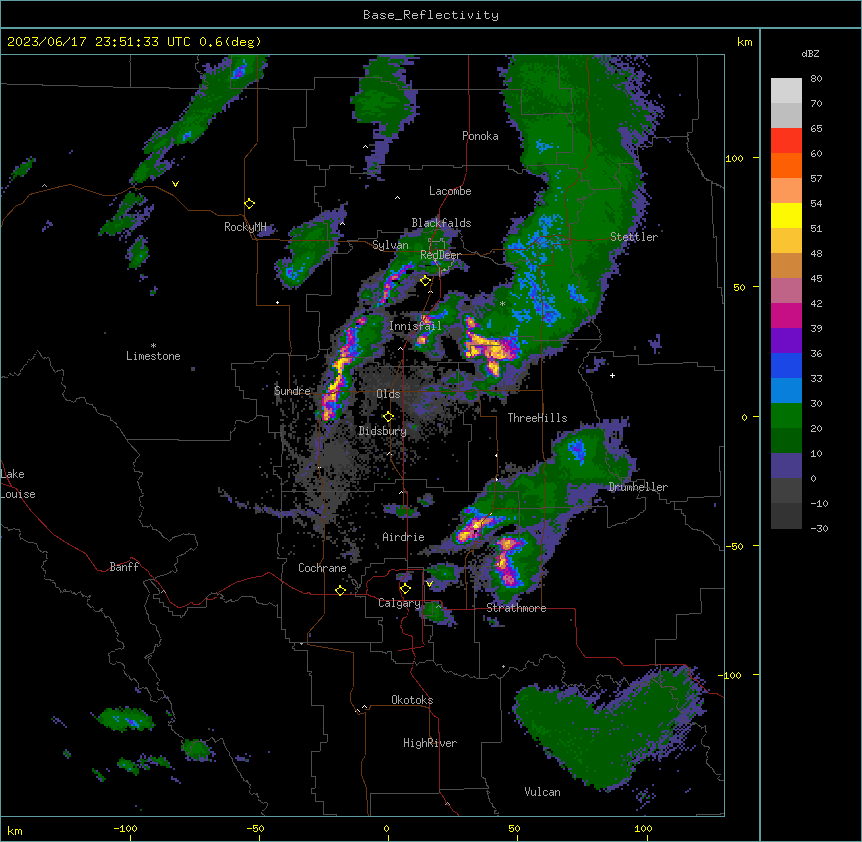Click the HighRiver city label
Image resolution: width=862 pixels, height=842 pixels.
click(430, 743)
